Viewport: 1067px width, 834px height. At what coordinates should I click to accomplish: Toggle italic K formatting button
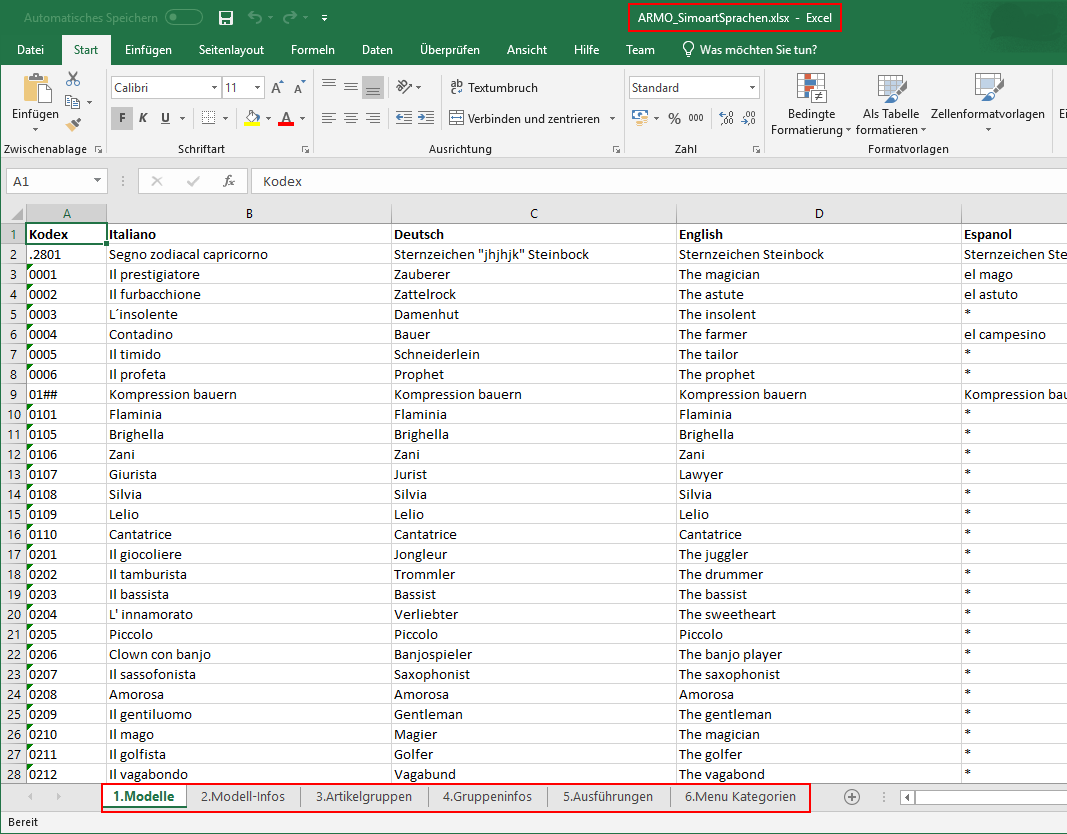[x=143, y=118]
